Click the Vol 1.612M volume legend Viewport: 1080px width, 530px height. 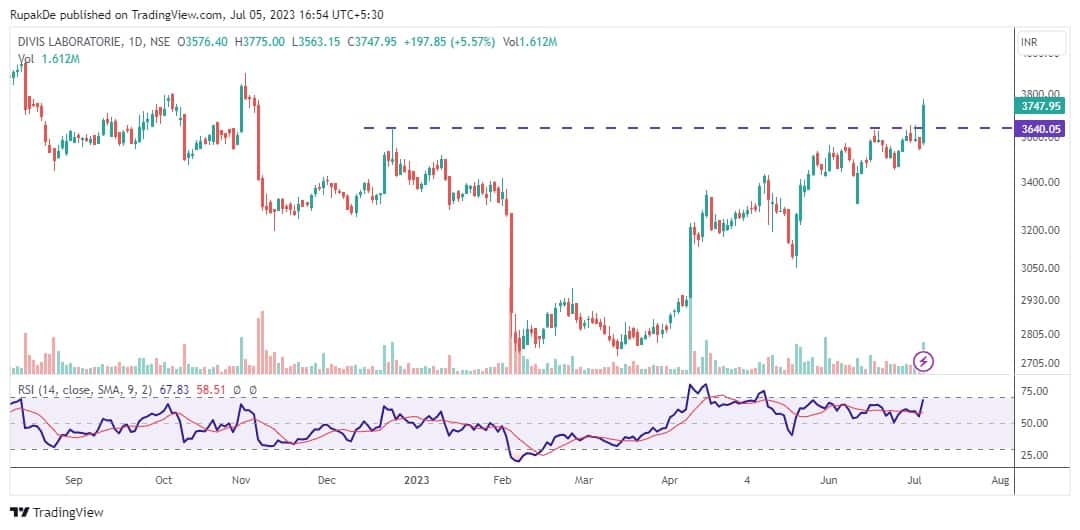click(x=48, y=59)
